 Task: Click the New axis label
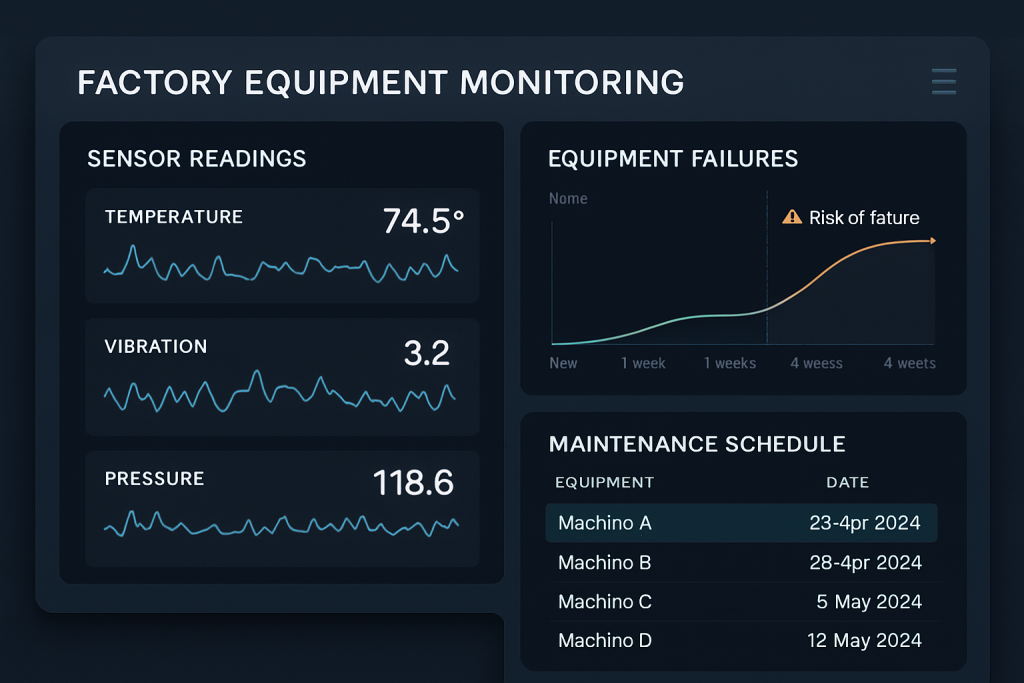coord(563,363)
